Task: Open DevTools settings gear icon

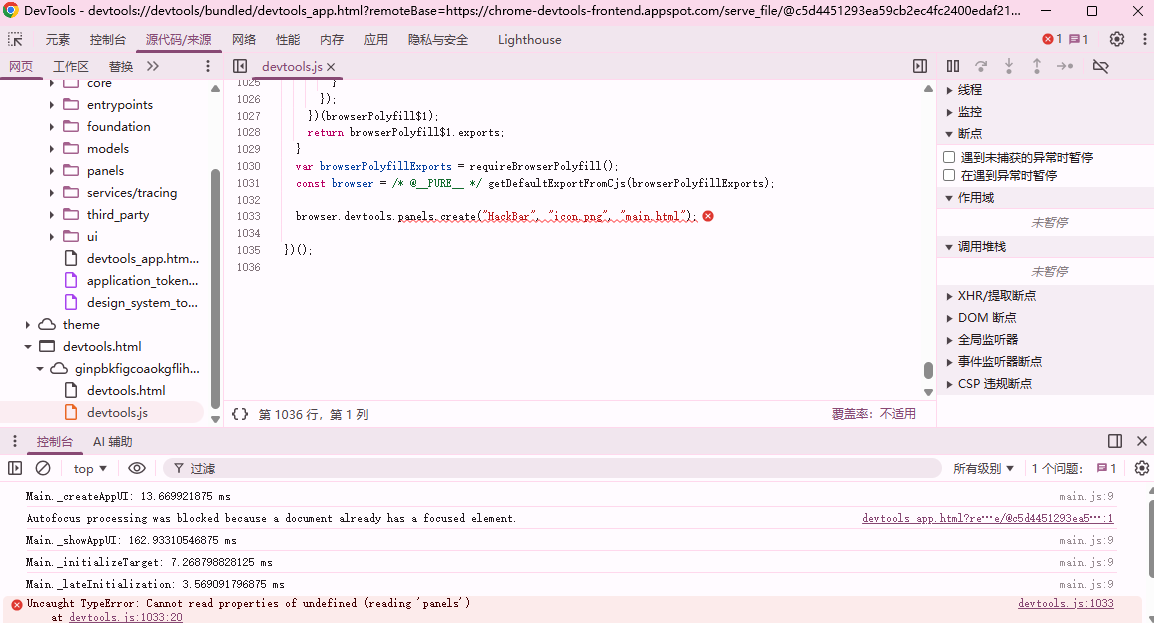Action: click(1116, 40)
